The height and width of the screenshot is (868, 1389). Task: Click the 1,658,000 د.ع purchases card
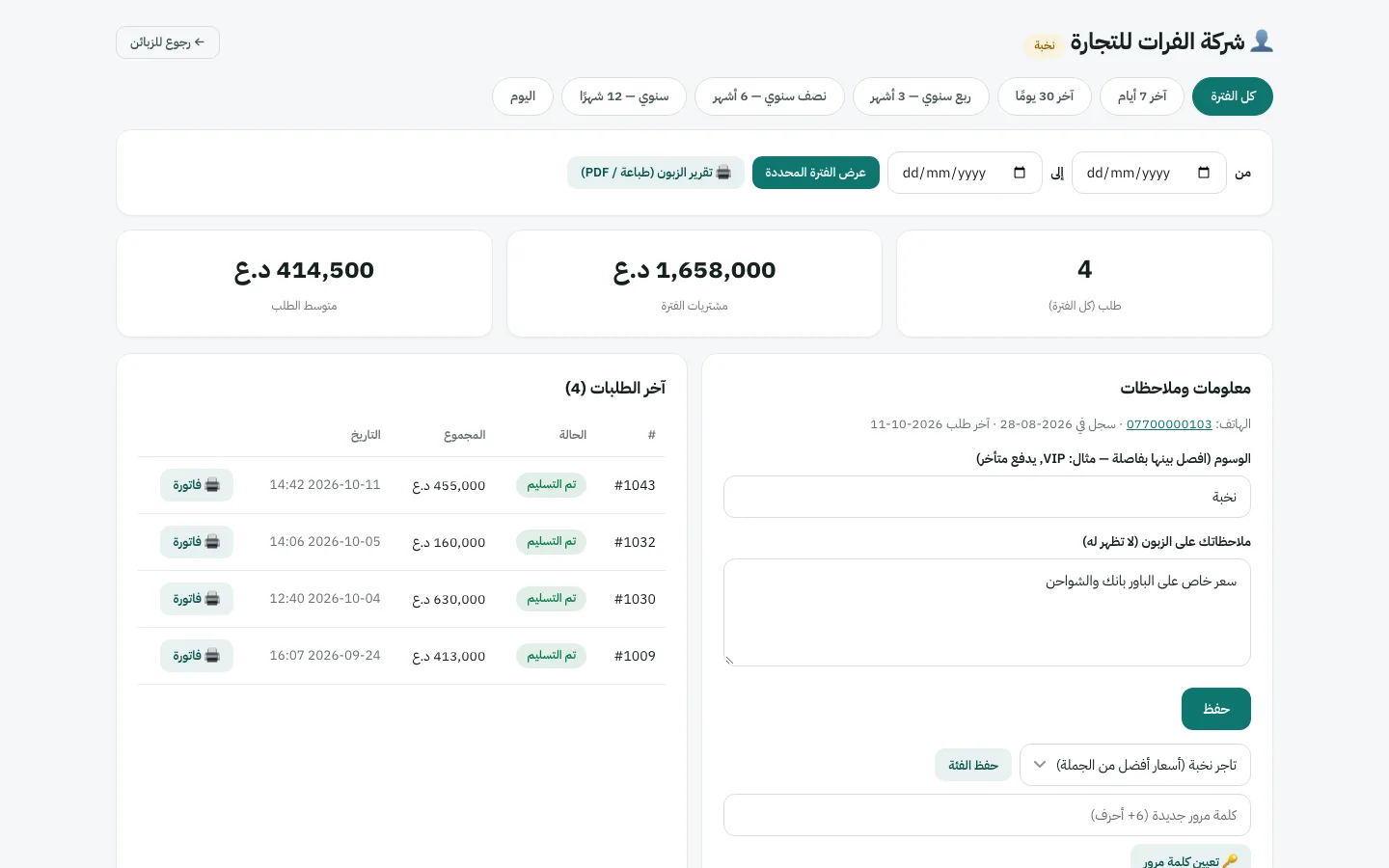coord(694,284)
